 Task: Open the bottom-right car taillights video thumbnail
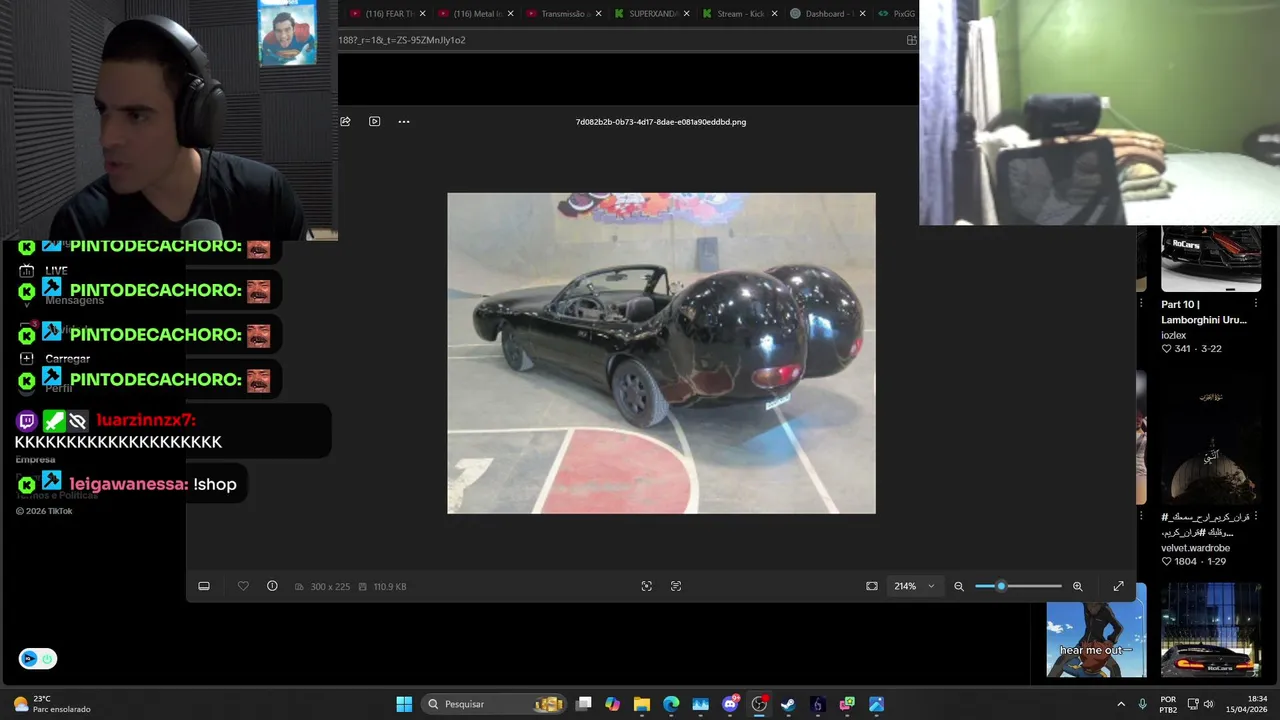coord(1210,631)
